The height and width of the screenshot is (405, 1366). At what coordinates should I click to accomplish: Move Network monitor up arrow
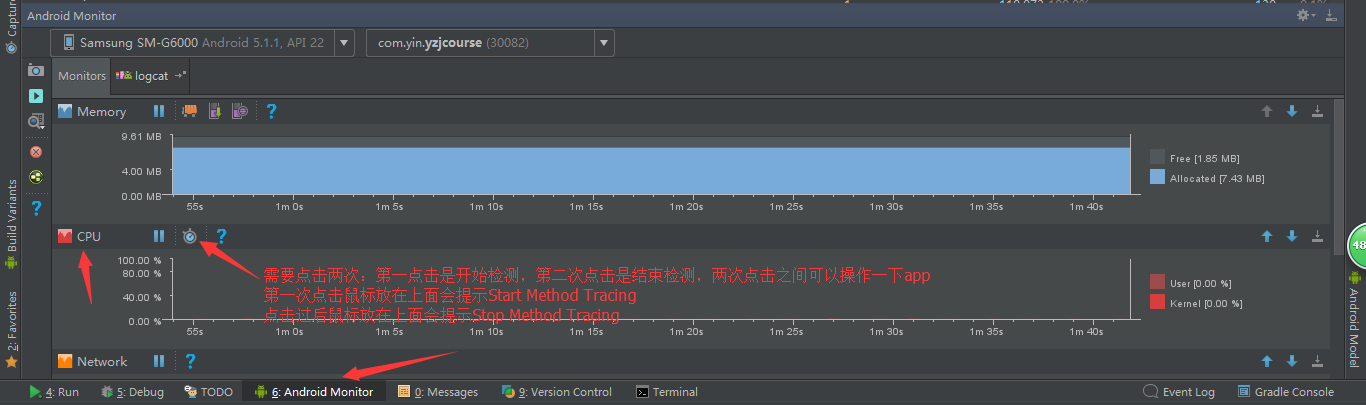click(x=1267, y=361)
